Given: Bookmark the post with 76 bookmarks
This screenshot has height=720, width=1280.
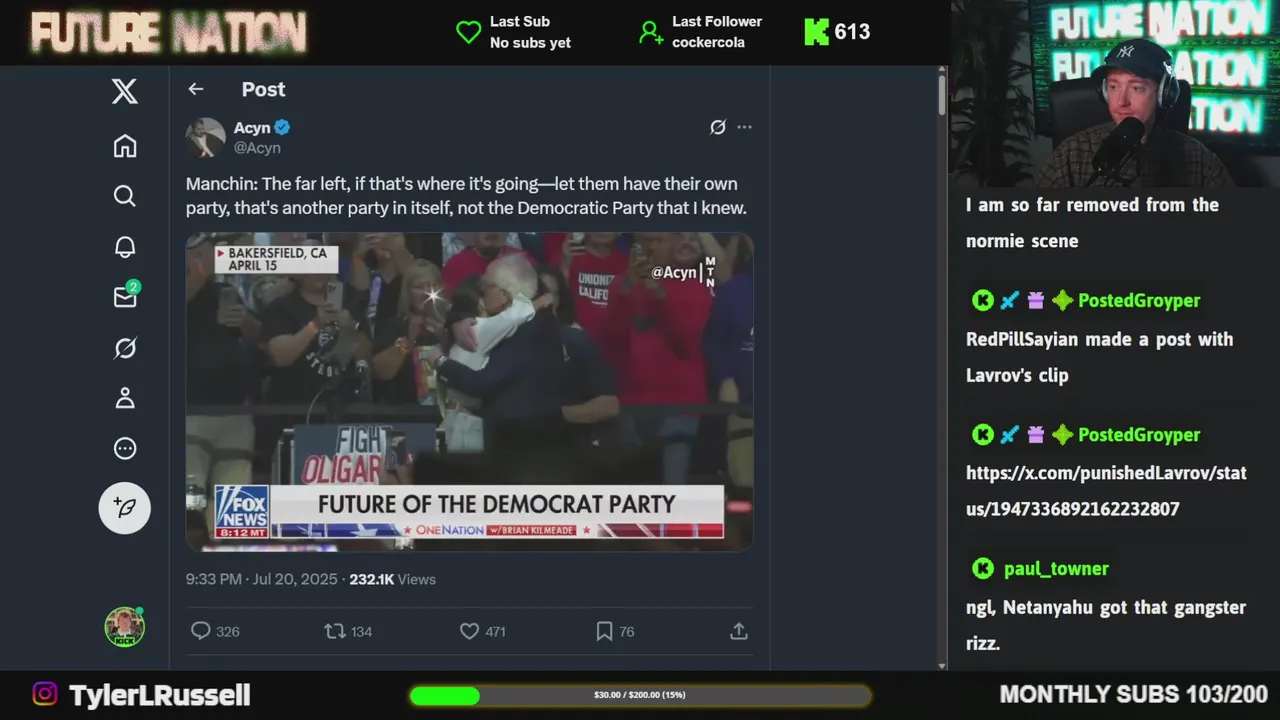Looking at the screenshot, I should (x=615, y=631).
